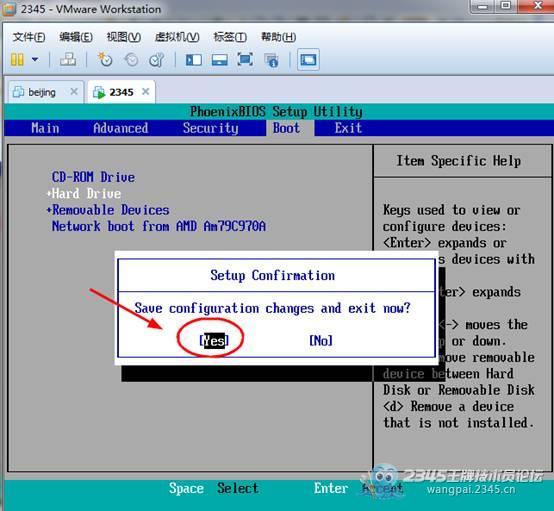Screen dimensions: 554x511
Task: Open the power options dropdown arrow
Action: click(35, 59)
